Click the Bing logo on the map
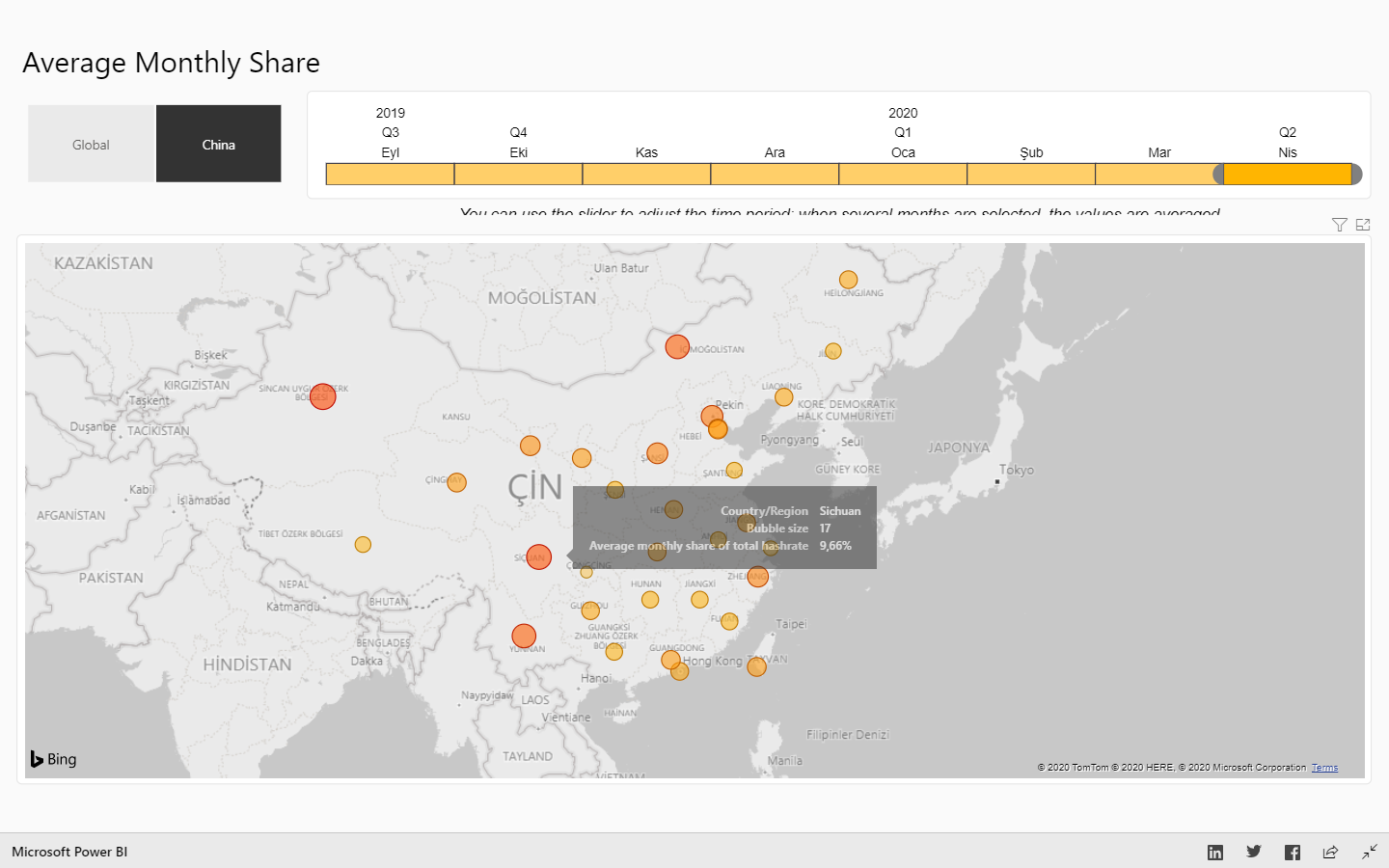The image size is (1389, 868). [53, 759]
